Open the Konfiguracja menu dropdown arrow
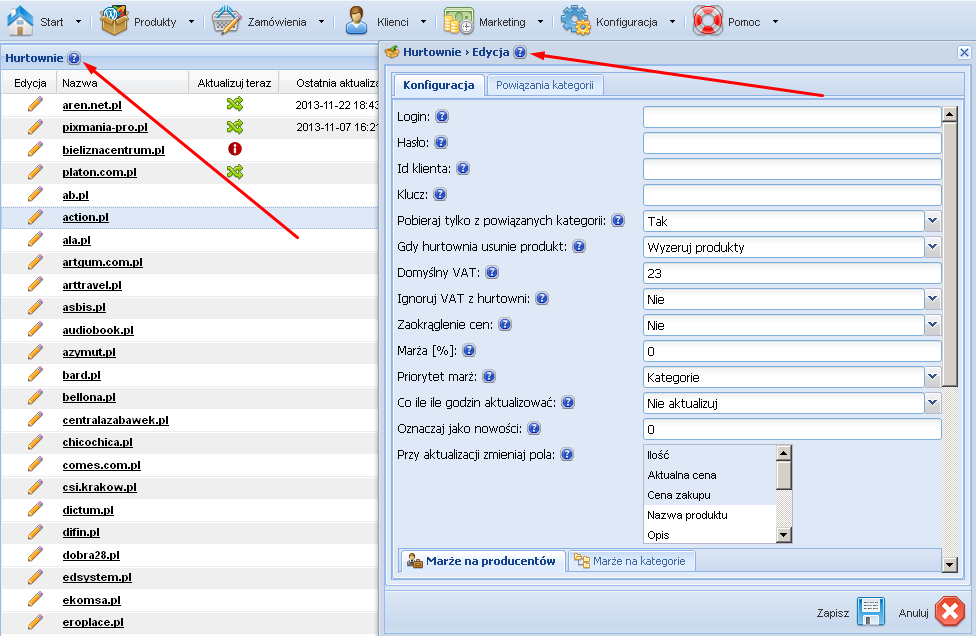Viewport: 976px width, 636px height. (x=672, y=22)
